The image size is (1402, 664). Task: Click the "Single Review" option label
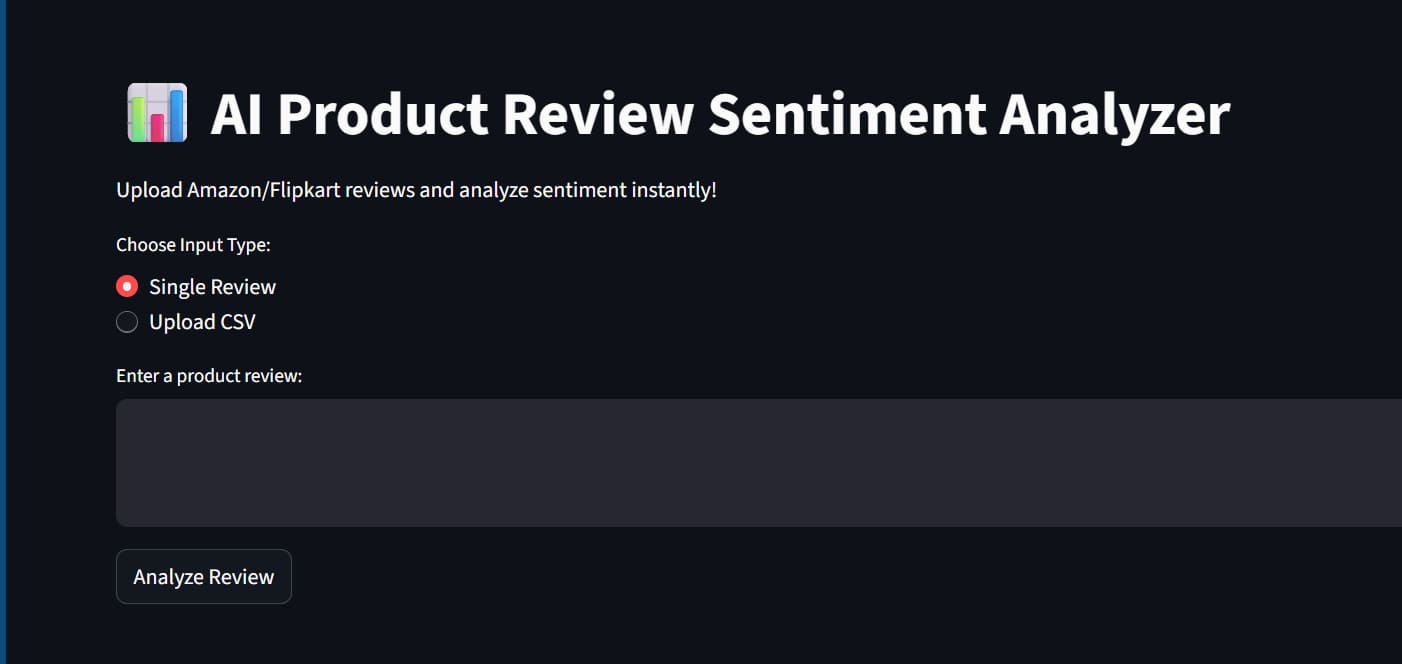pyautogui.click(x=212, y=287)
